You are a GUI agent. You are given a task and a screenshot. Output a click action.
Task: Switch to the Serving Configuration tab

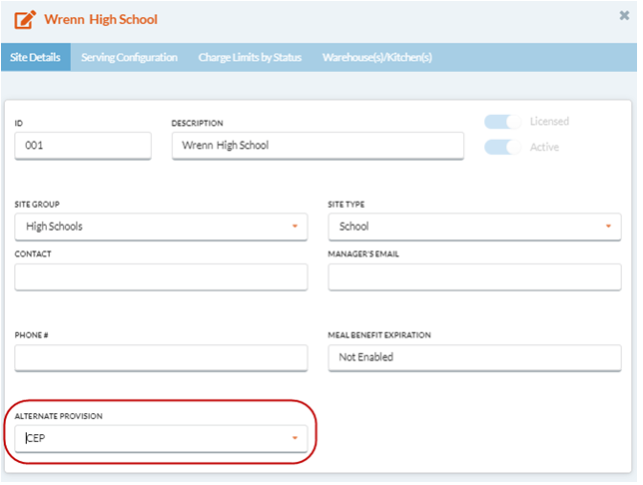pyautogui.click(x=129, y=57)
